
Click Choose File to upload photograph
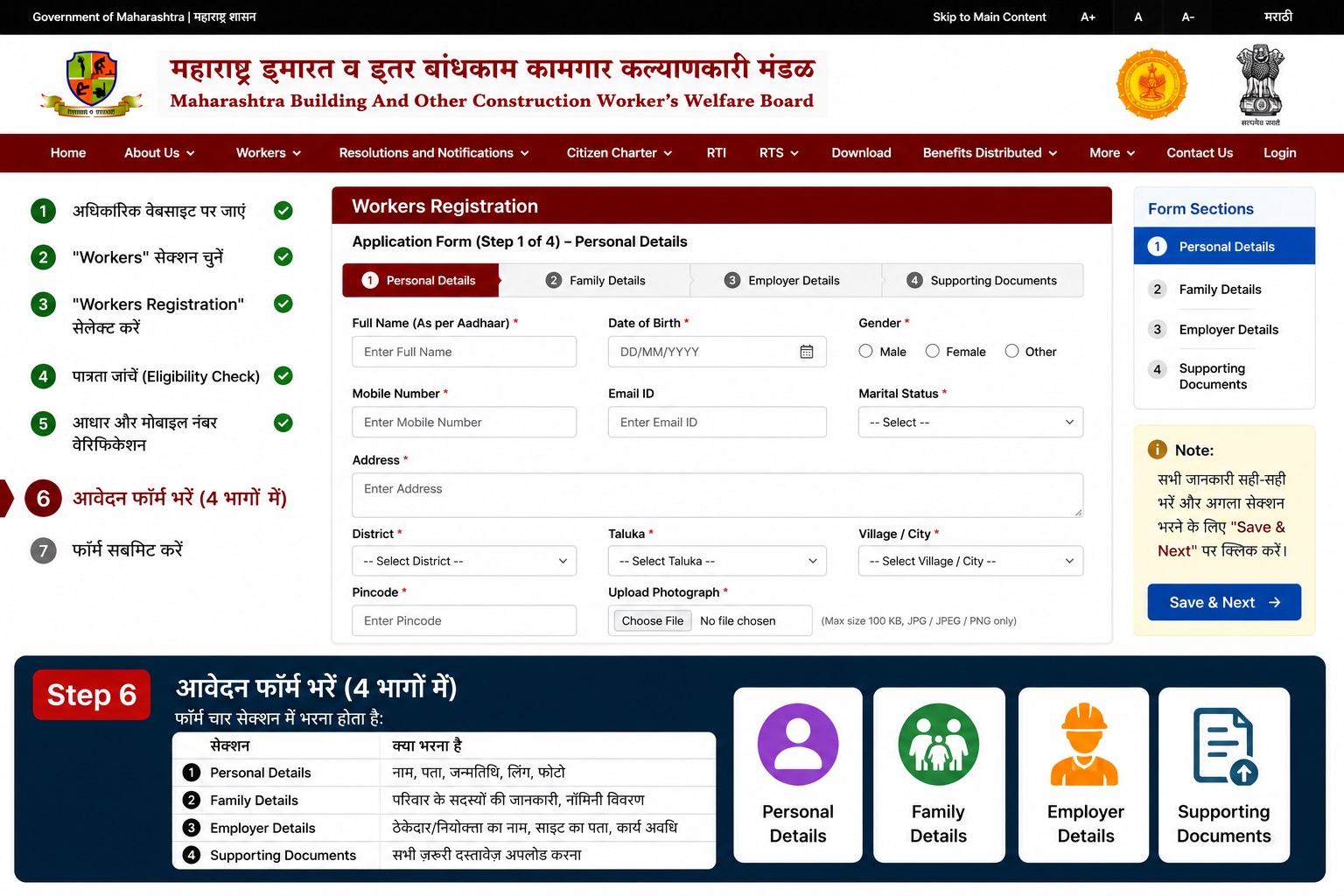(653, 620)
